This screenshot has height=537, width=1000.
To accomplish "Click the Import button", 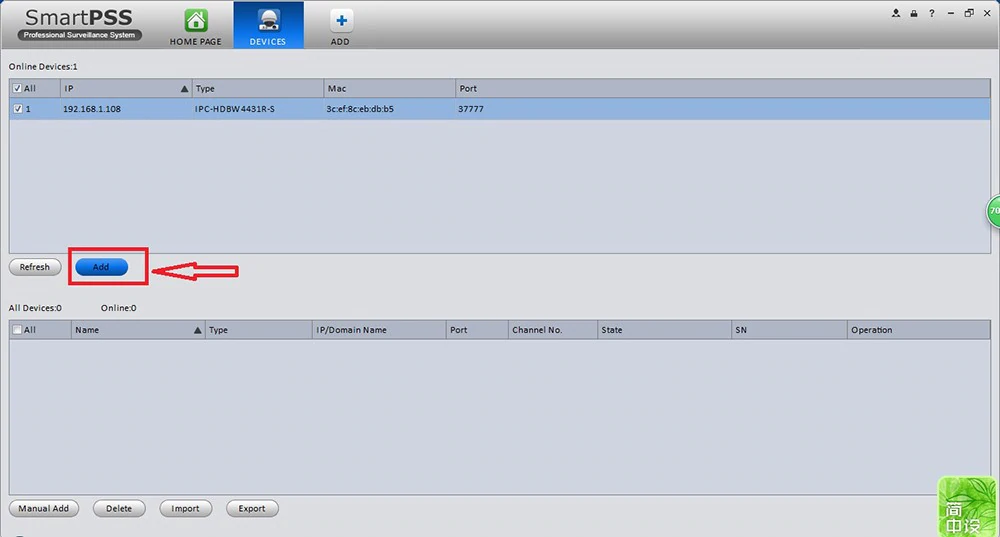I will click(x=185, y=508).
